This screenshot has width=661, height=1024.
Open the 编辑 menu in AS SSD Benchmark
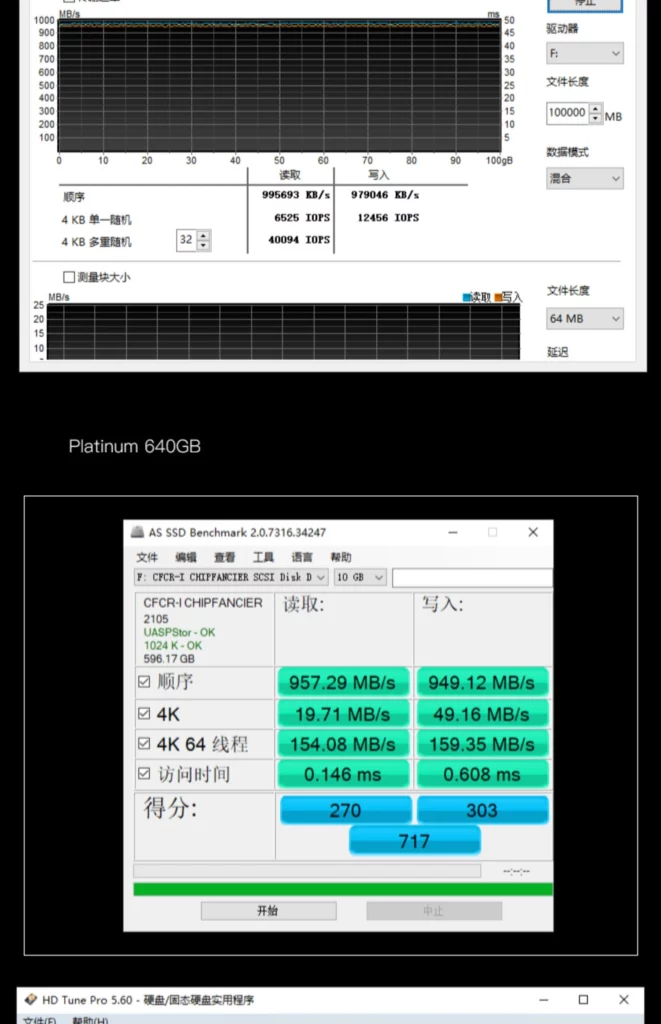(x=185, y=557)
